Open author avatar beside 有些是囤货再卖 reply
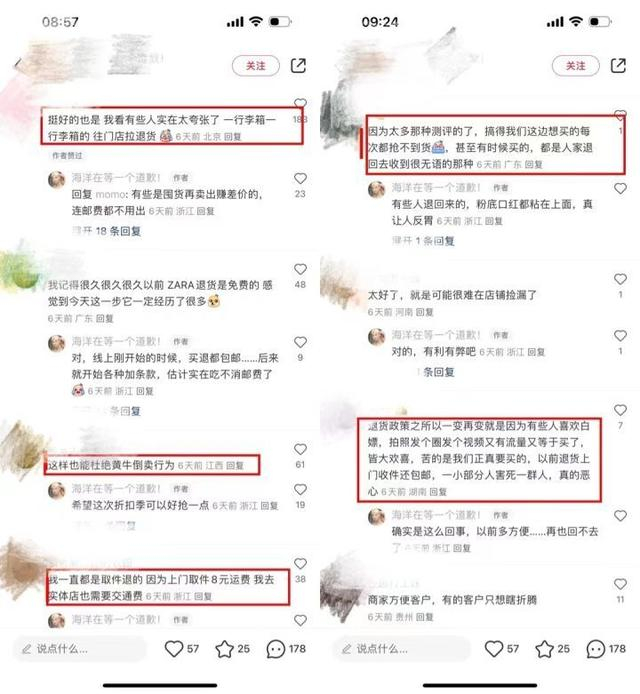 (57, 180)
